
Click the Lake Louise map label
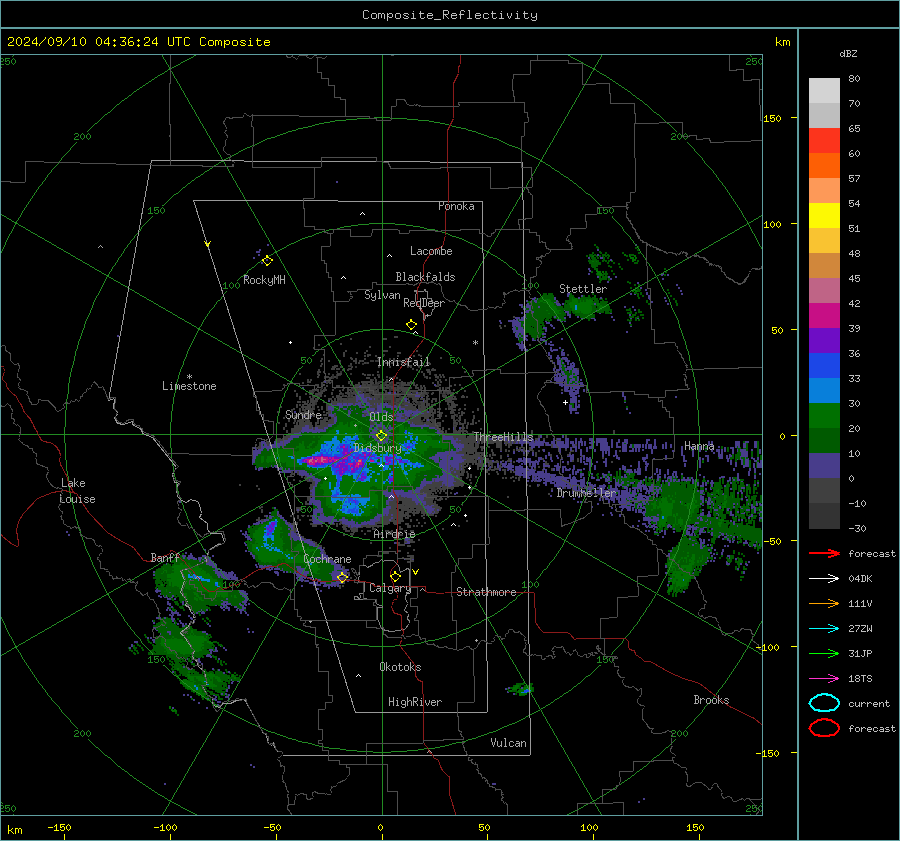[x=78, y=491]
